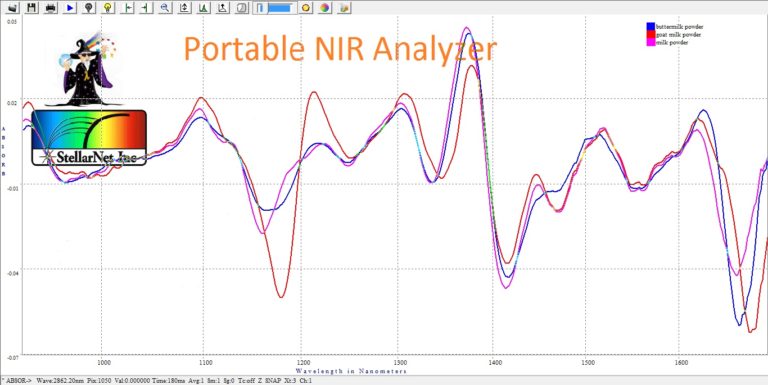
Task: Take dark reference with dark bulb icon
Action: pos(89,7)
